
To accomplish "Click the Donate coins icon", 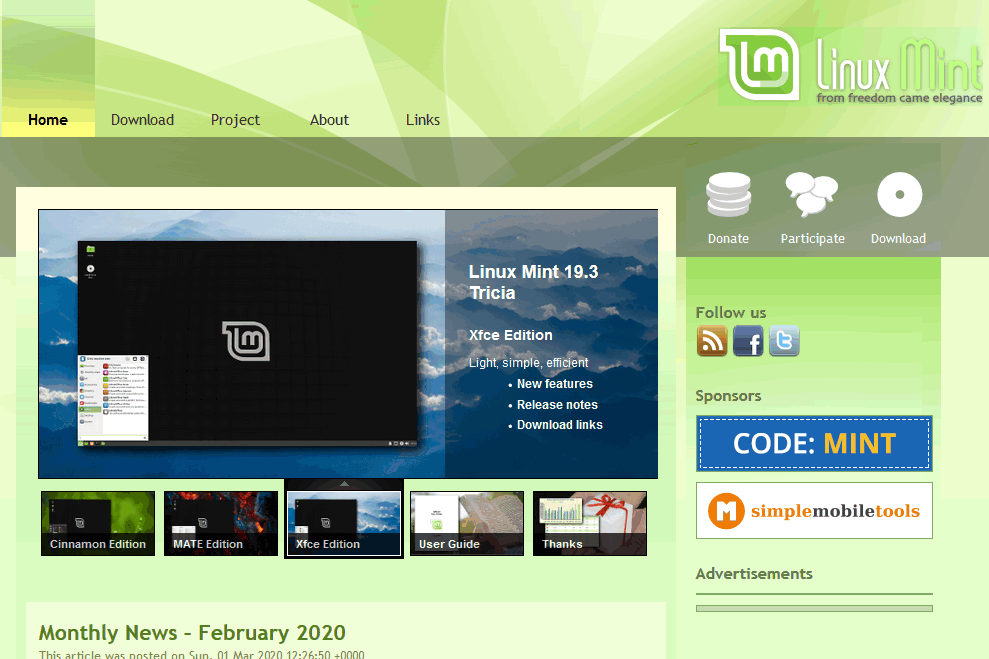I will (x=729, y=195).
